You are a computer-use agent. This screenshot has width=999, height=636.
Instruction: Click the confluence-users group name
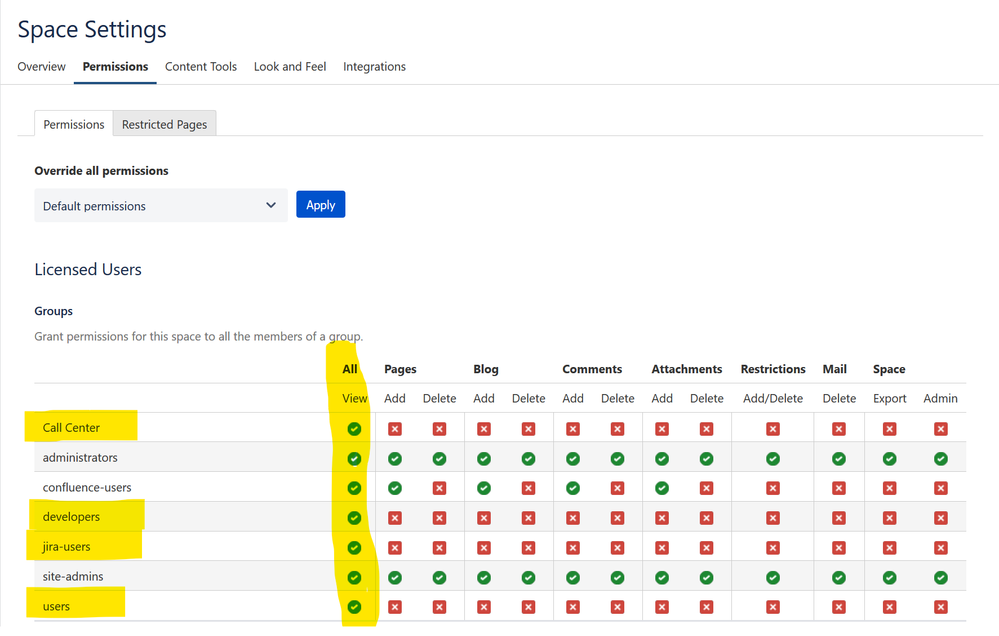tap(87, 488)
